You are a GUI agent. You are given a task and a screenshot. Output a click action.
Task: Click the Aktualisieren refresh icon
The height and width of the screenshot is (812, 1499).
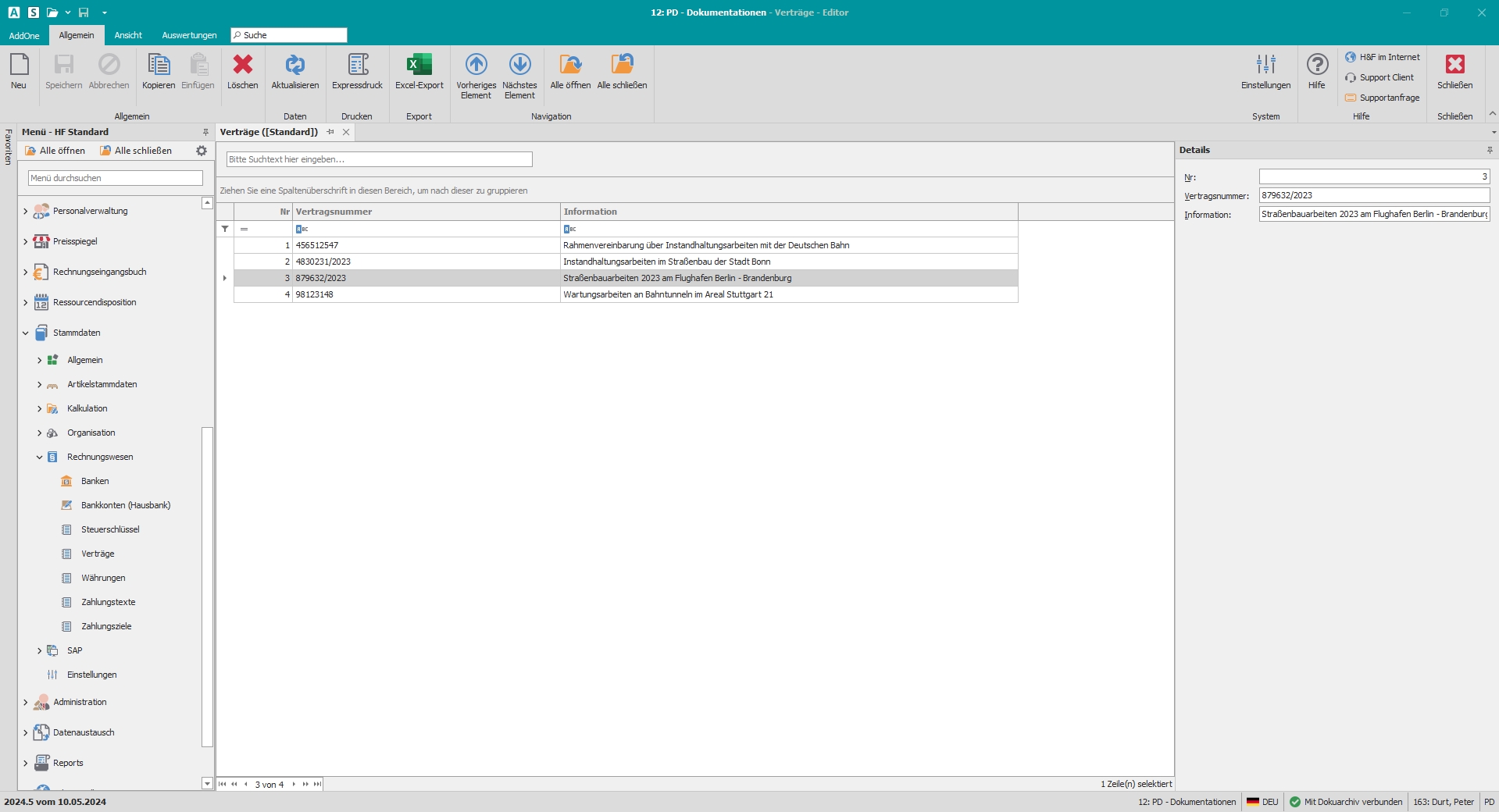pyautogui.click(x=294, y=66)
